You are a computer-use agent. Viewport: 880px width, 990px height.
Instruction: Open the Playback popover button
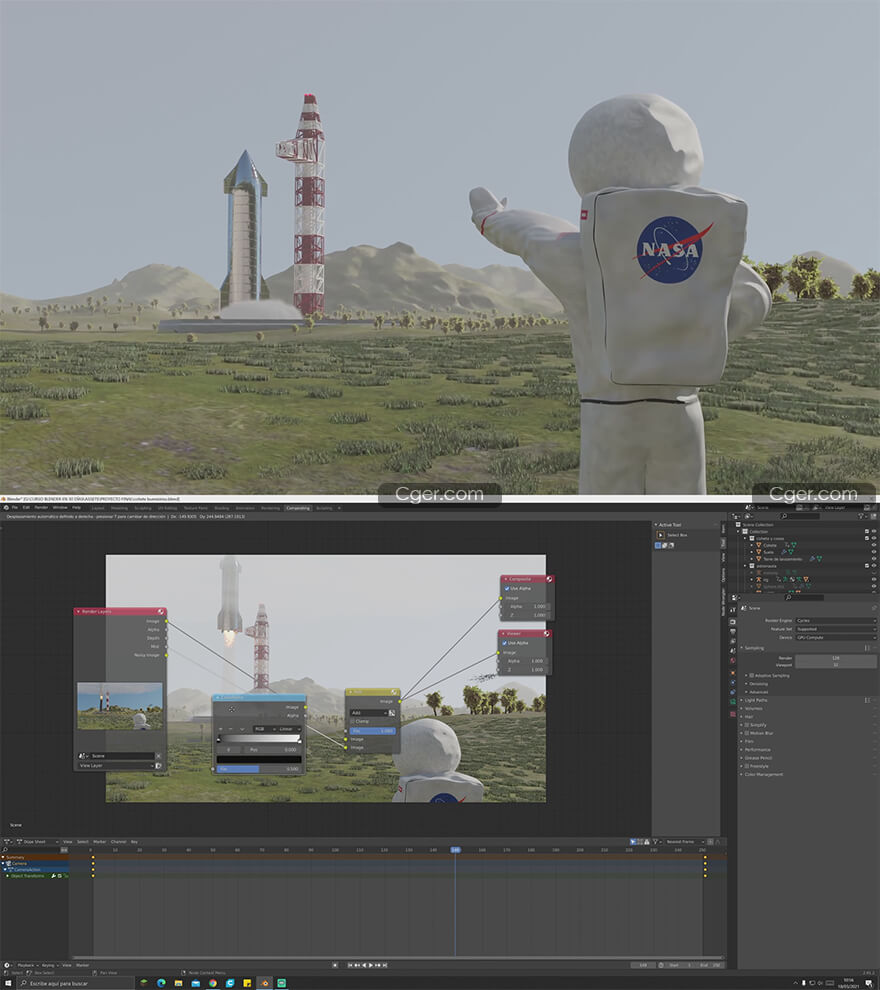click(26, 965)
